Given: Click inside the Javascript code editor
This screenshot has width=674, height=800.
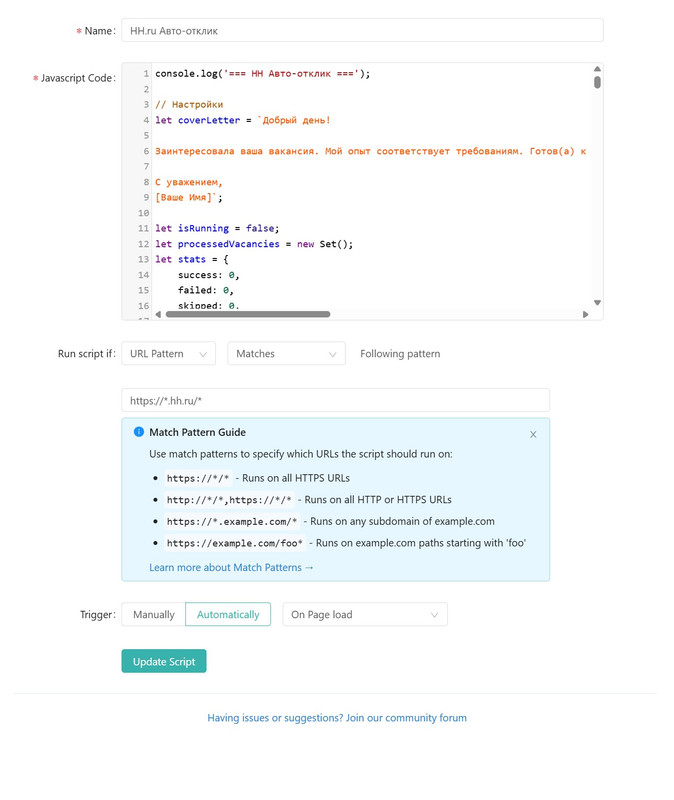Looking at the screenshot, I should [362, 191].
